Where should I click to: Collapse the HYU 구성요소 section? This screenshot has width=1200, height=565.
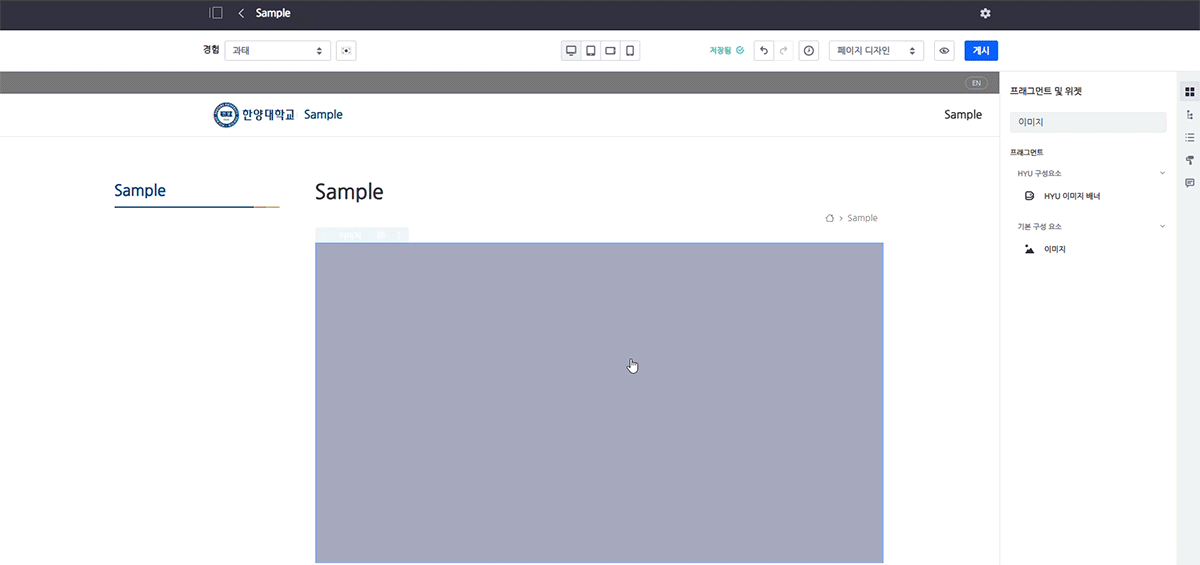click(x=1162, y=173)
